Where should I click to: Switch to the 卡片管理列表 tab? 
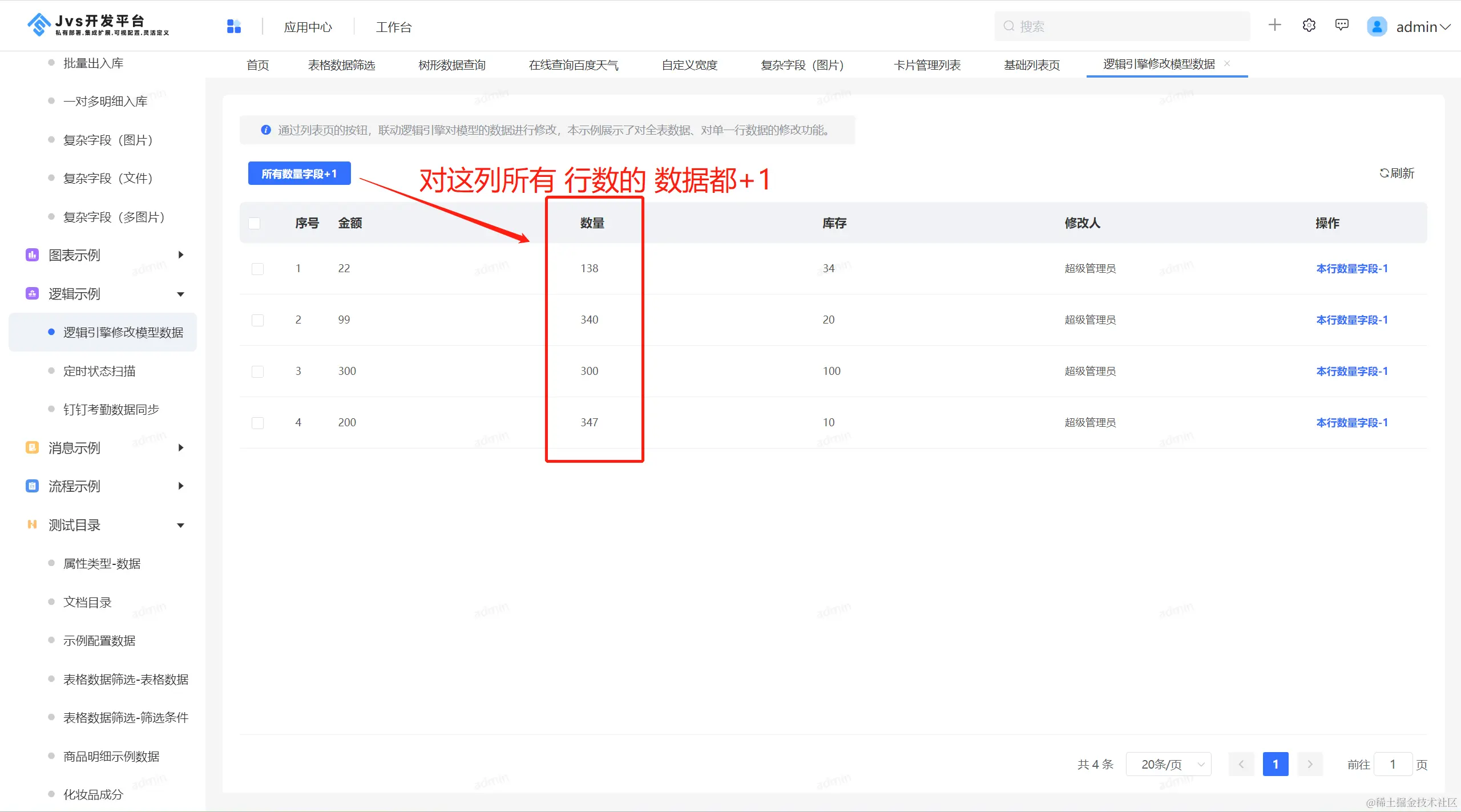pos(927,65)
